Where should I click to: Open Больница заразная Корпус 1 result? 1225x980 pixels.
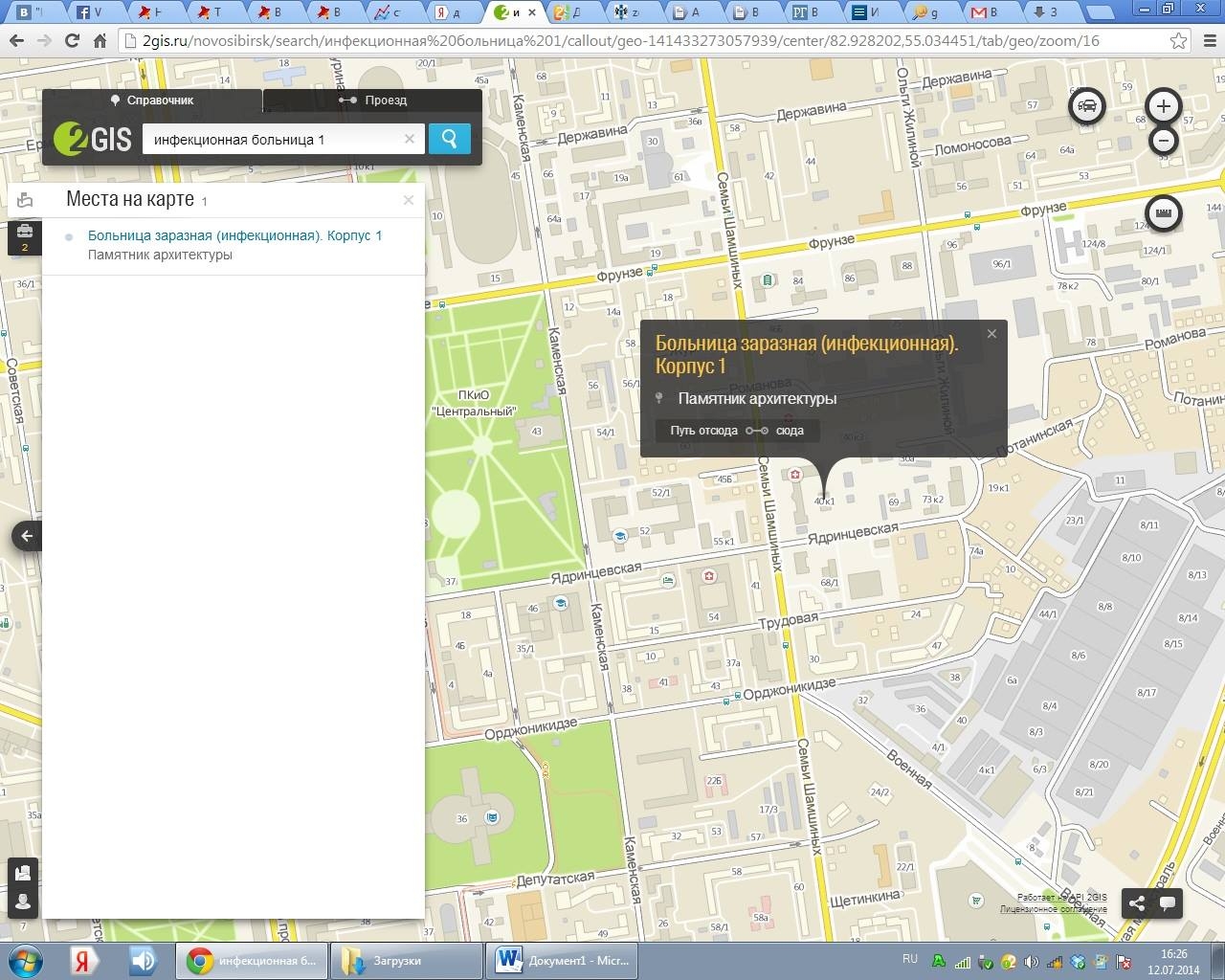(234, 235)
